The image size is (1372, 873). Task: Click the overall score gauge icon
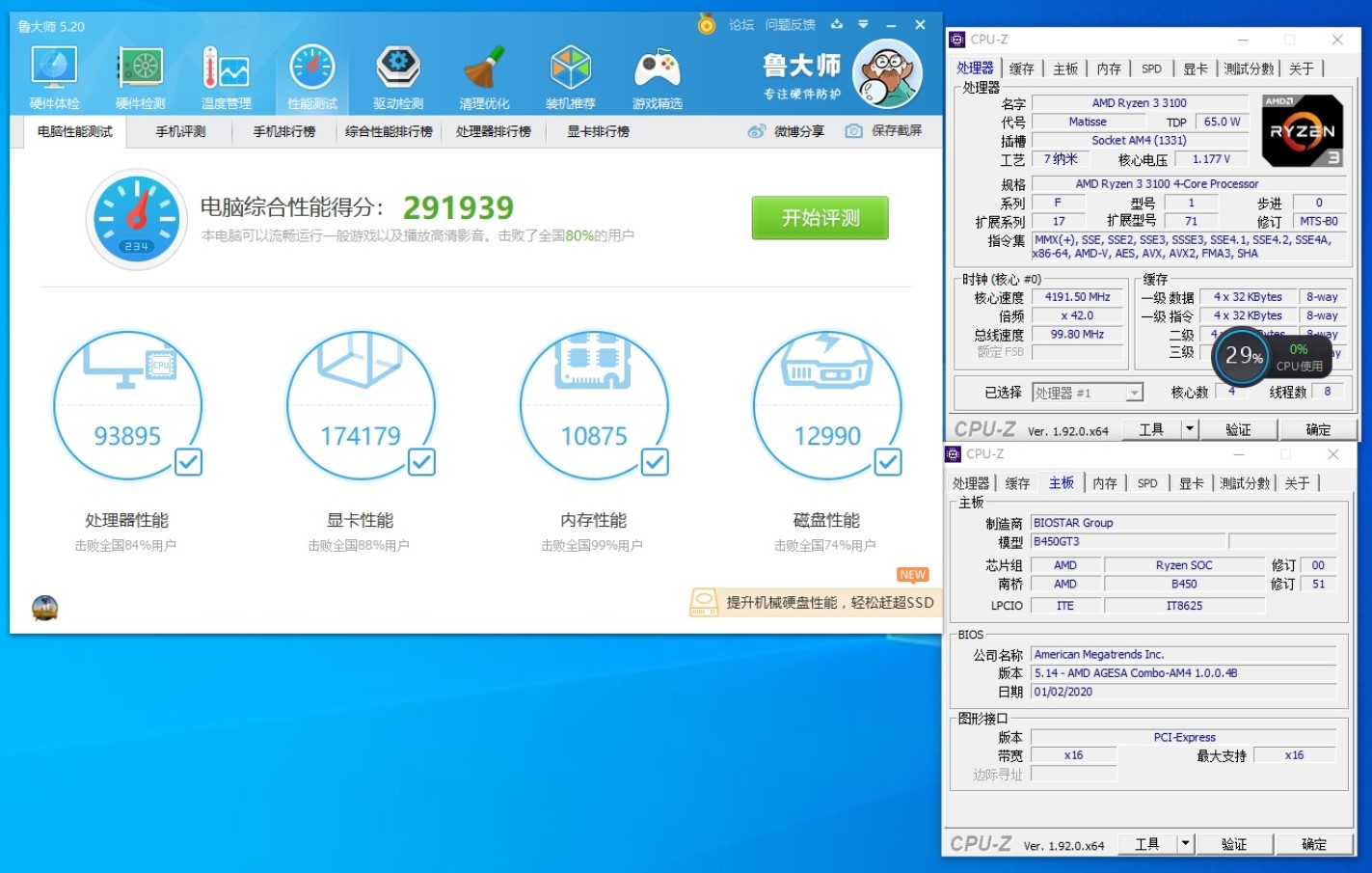click(137, 219)
